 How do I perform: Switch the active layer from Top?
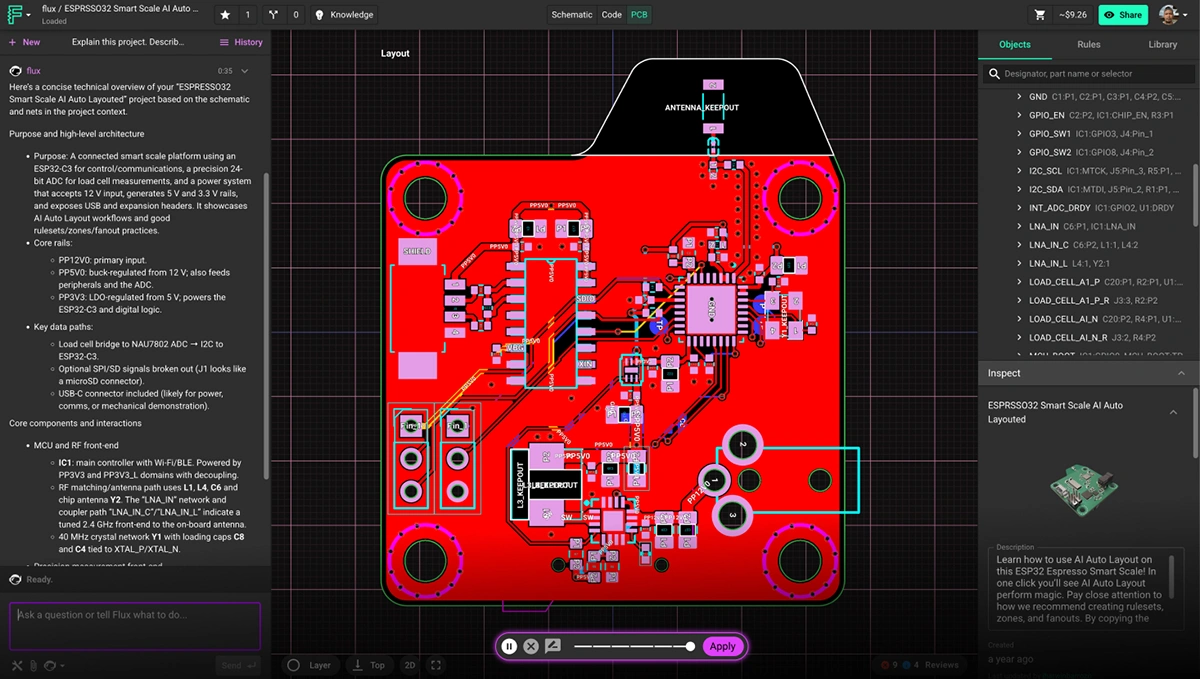(x=370, y=664)
